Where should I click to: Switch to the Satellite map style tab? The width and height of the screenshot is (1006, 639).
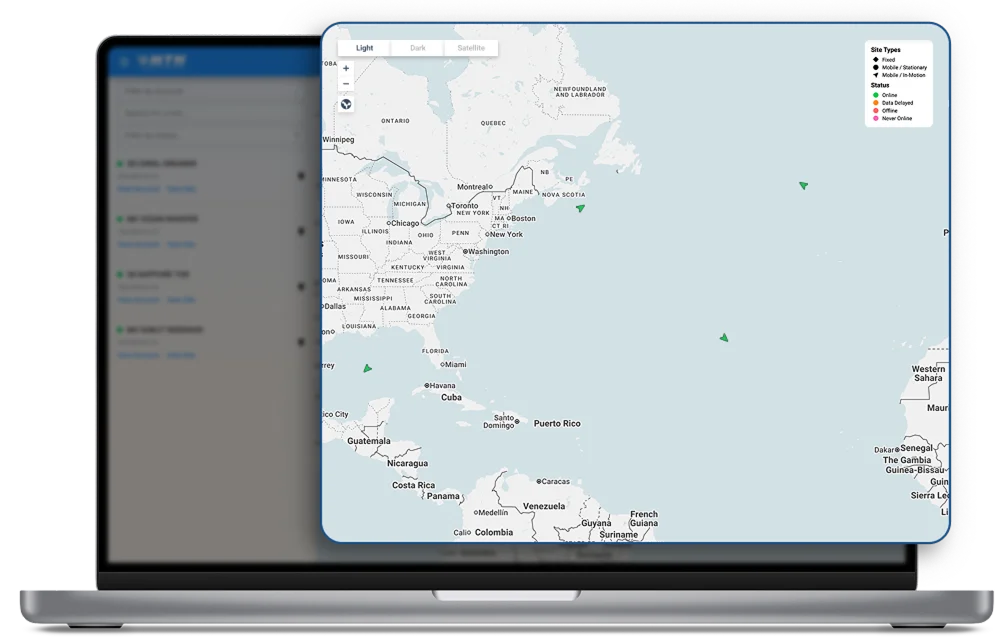(471, 47)
